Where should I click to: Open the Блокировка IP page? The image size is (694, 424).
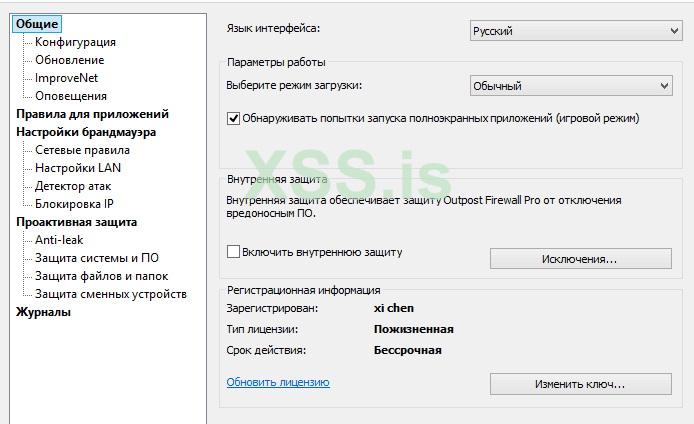click(x=75, y=204)
